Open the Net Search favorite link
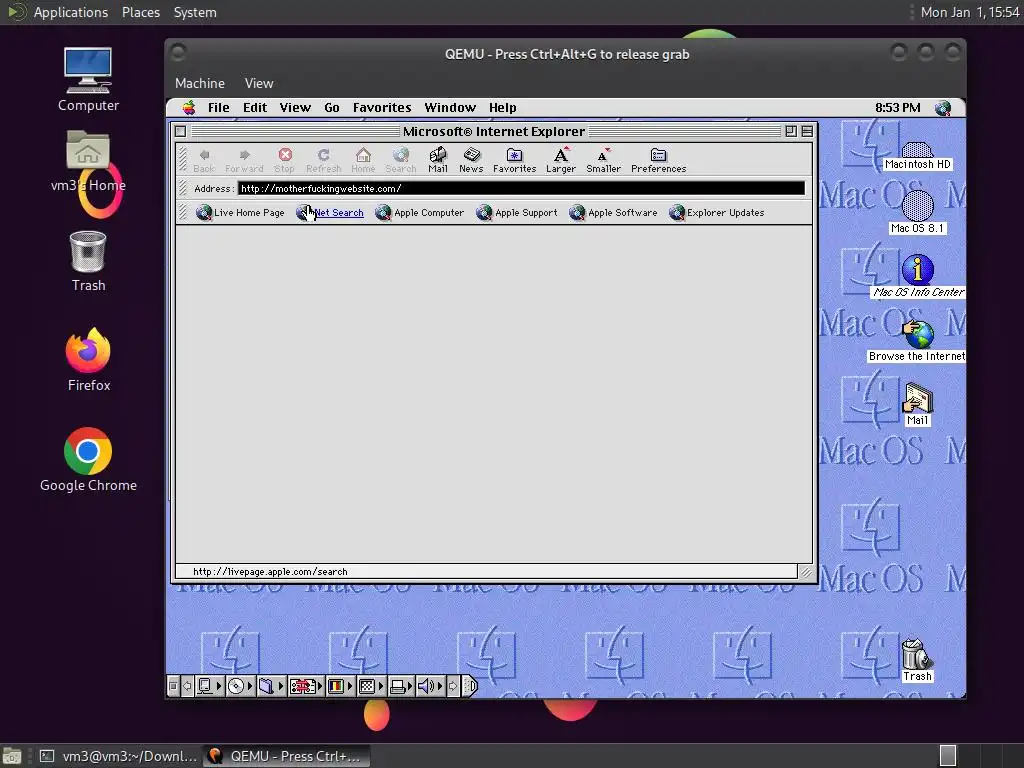1024x768 pixels. (330, 213)
